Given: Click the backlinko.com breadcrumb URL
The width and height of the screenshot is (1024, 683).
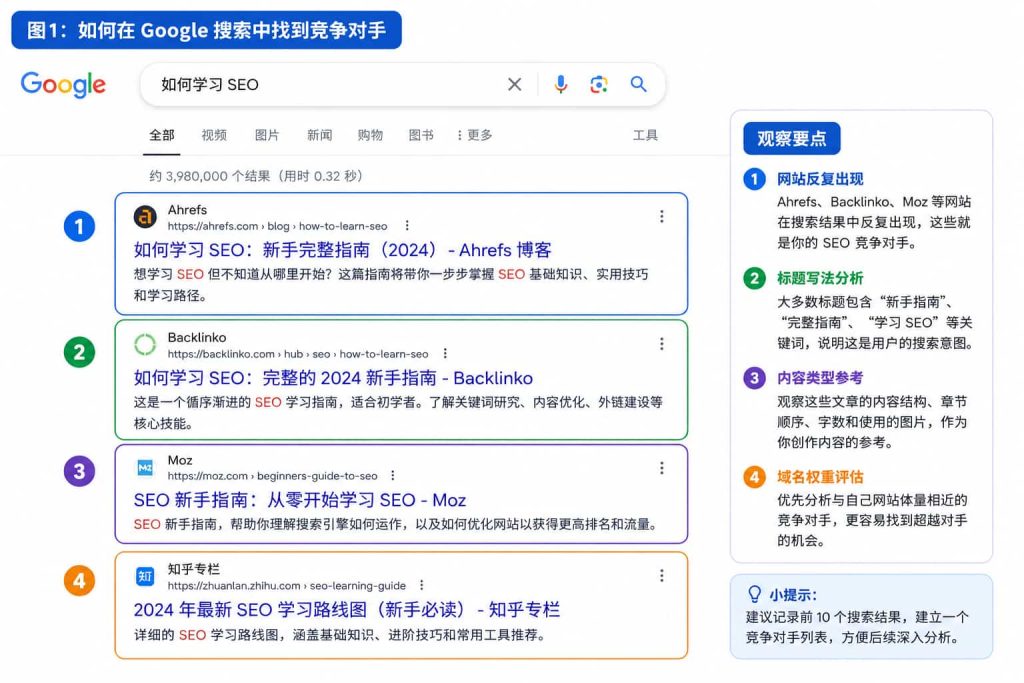Looking at the screenshot, I should [x=298, y=354].
